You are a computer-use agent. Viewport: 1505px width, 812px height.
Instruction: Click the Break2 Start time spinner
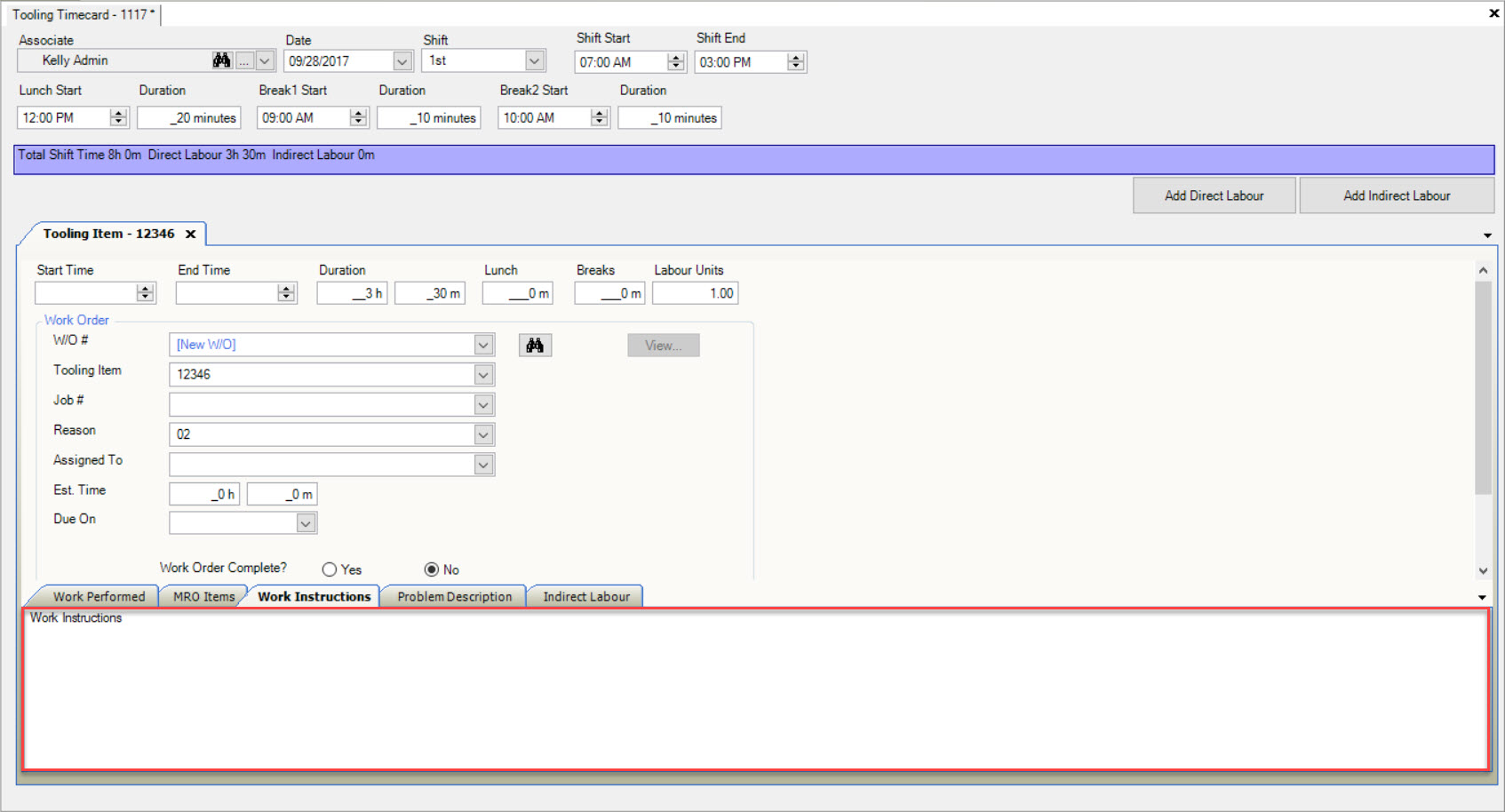(600, 117)
